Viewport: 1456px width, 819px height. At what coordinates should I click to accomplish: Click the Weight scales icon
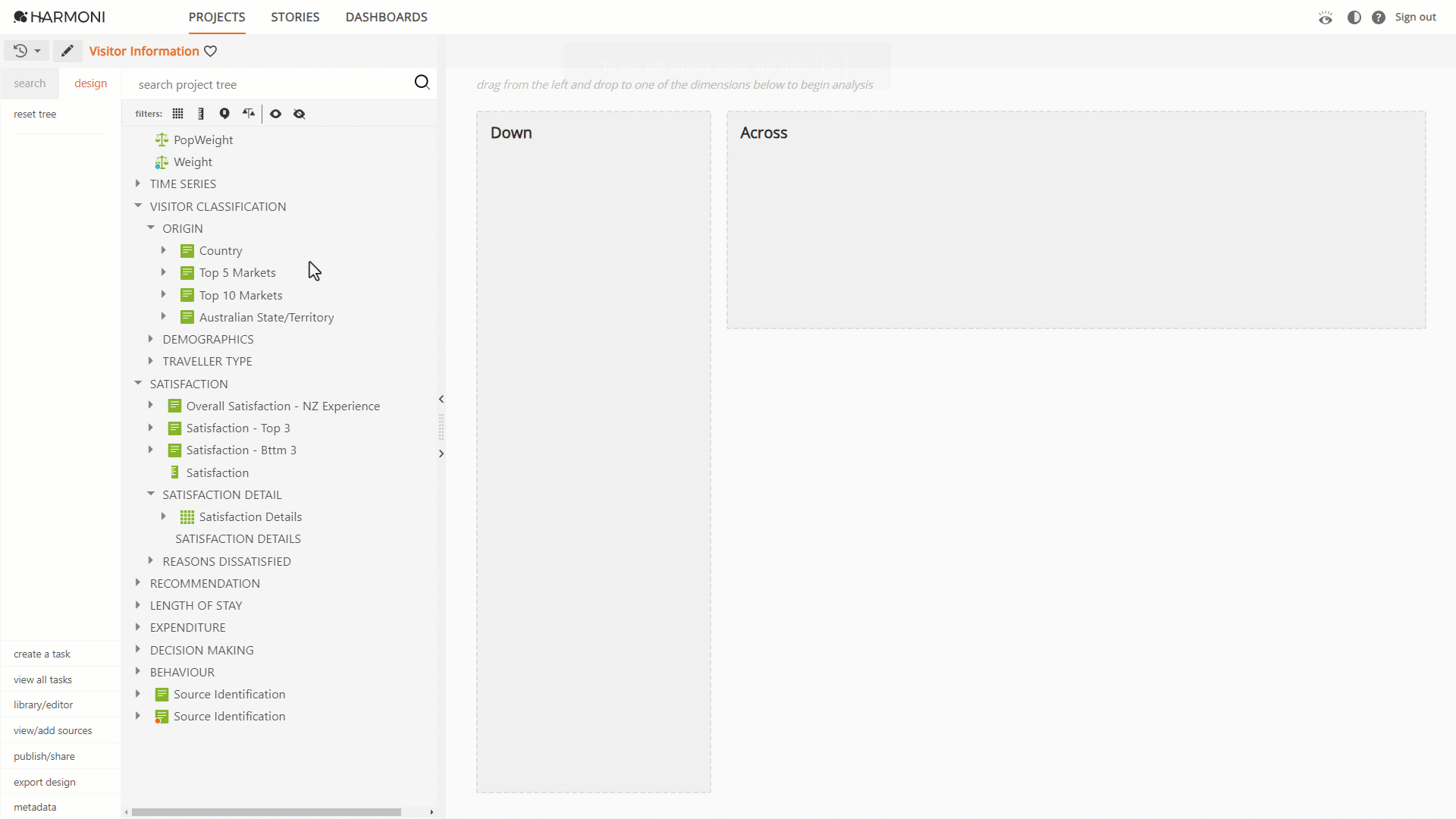(x=162, y=162)
